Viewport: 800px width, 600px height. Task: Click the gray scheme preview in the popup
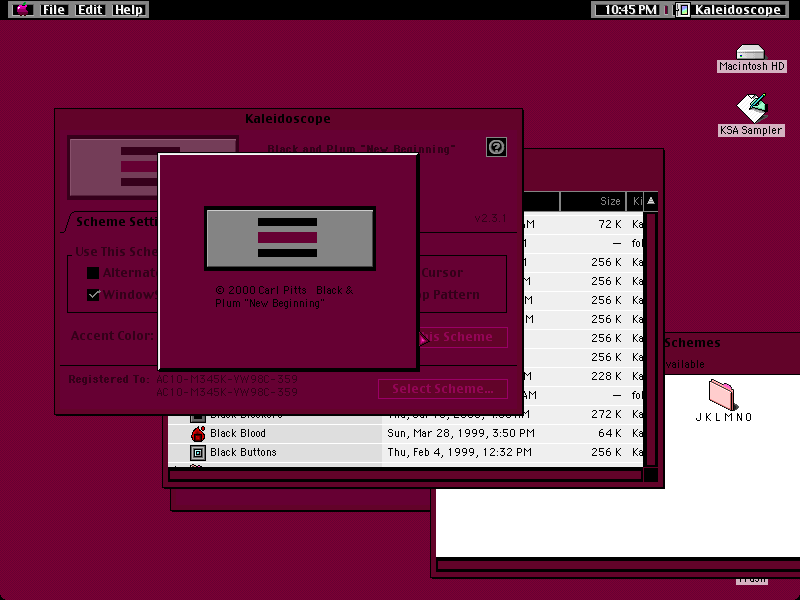coord(290,238)
